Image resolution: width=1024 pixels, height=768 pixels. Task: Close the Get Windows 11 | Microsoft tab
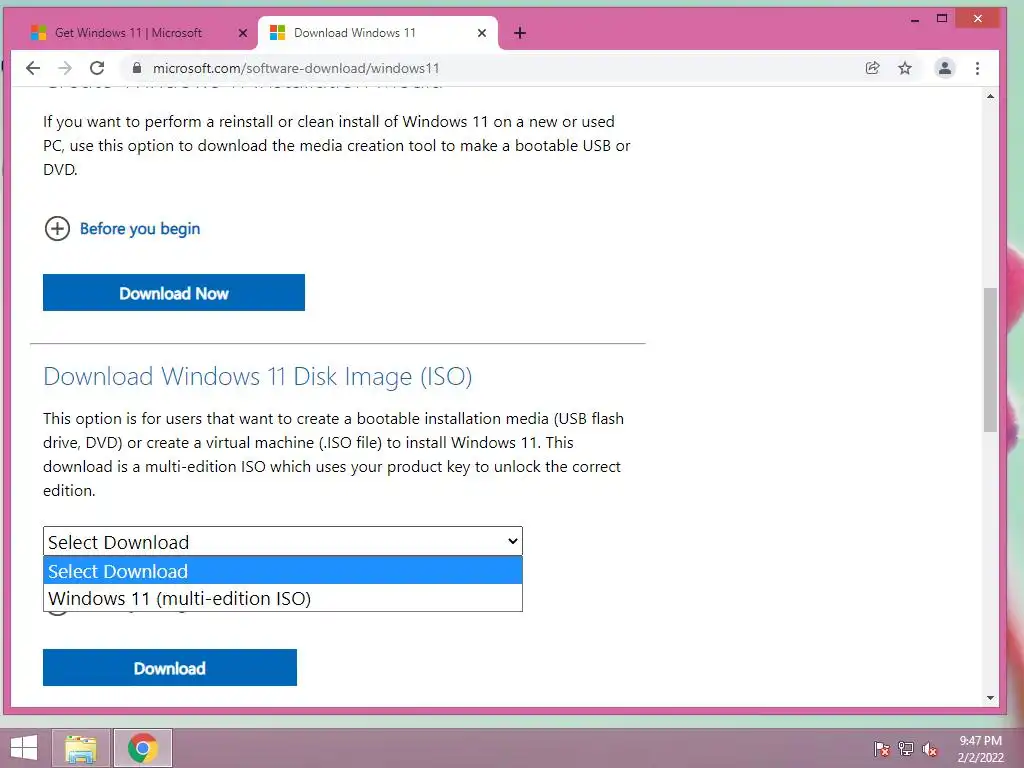(242, 33)
